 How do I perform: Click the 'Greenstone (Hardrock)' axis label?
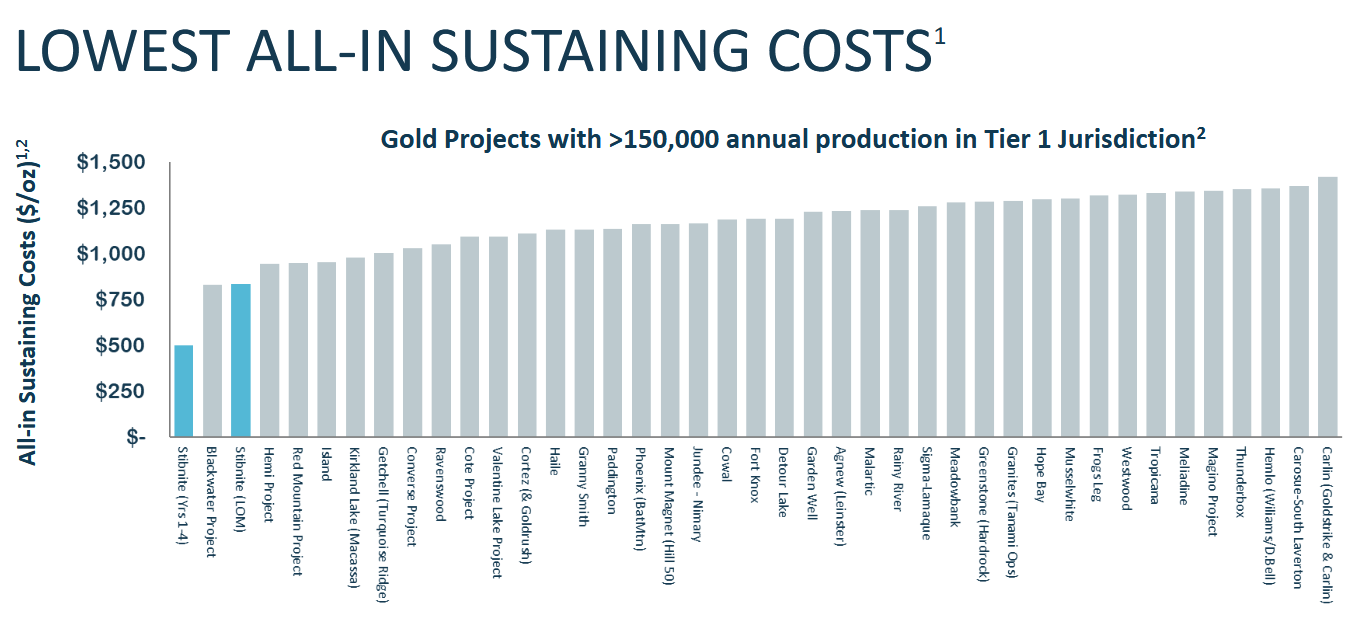[983, 514]
